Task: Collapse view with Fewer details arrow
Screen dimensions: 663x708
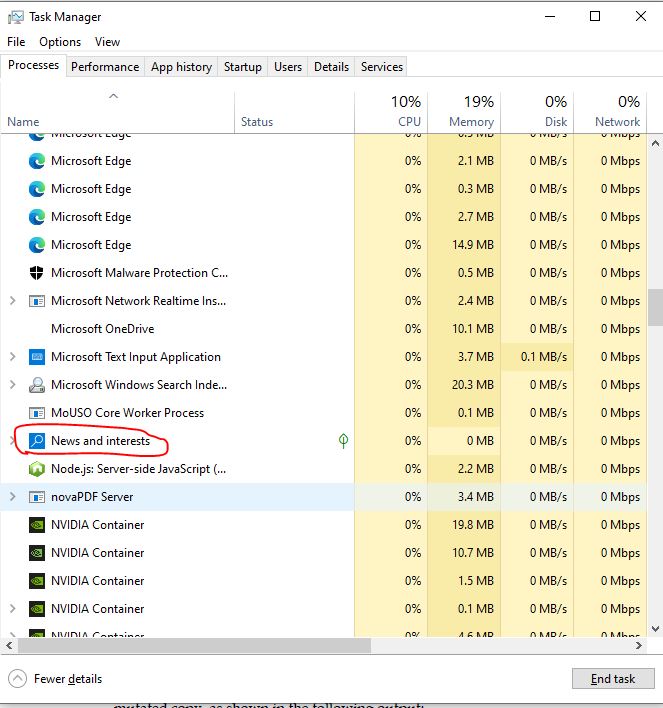Action: (x=18, y=679)
